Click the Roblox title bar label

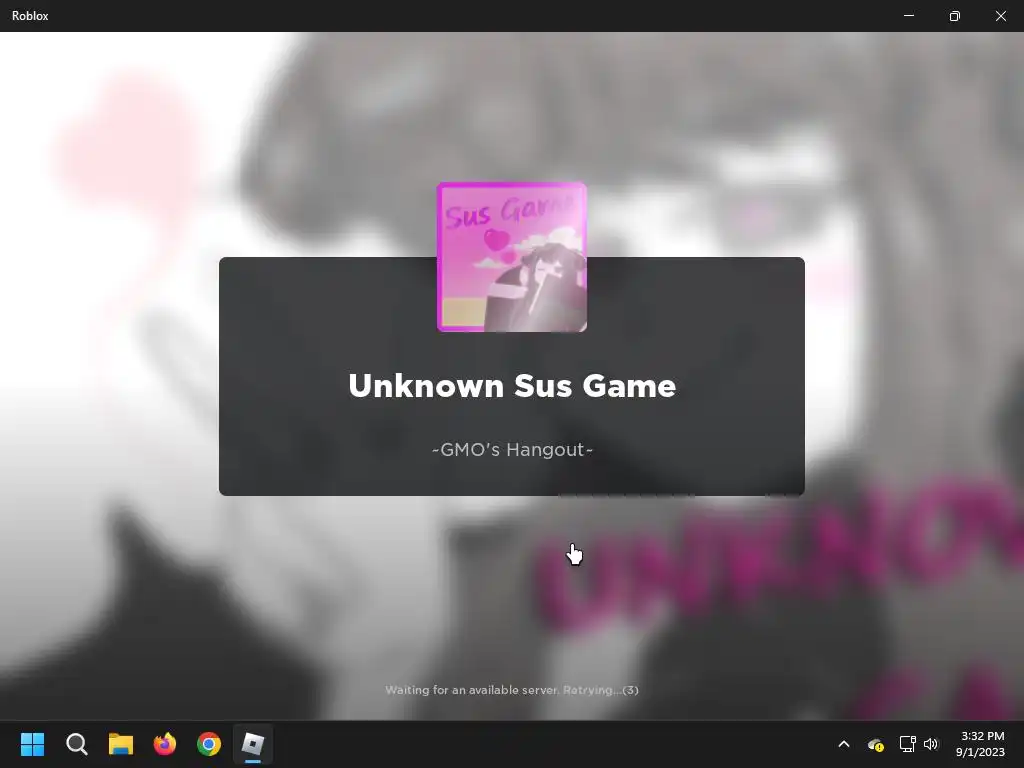[x=30, y=16]
